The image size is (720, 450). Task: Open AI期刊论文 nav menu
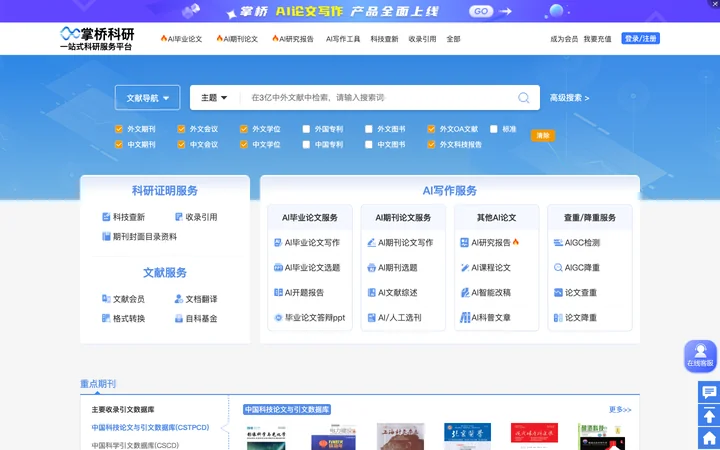point(237,39)
